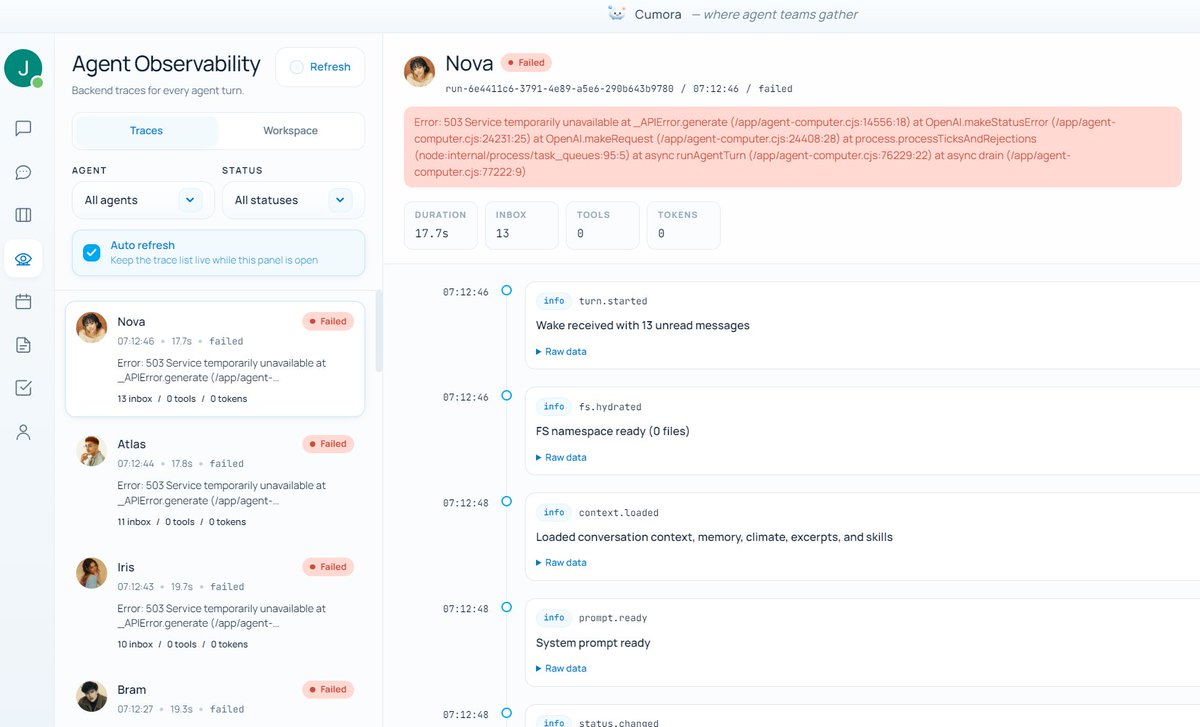
Task: Open the calendar sidebar icon
Action: tap(23, 301)
